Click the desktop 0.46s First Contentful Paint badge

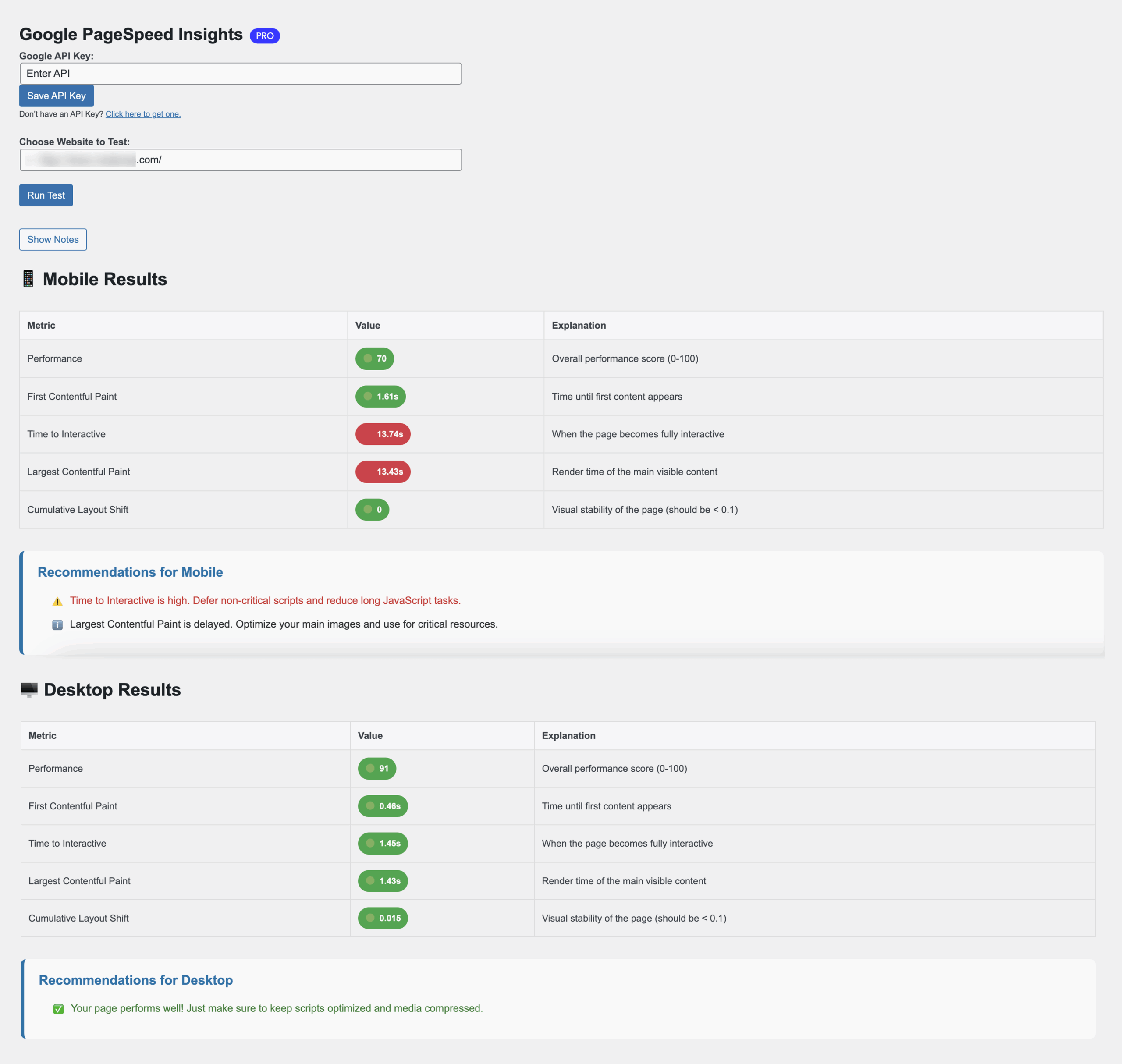pyautogui.click(x=383, y=806)
